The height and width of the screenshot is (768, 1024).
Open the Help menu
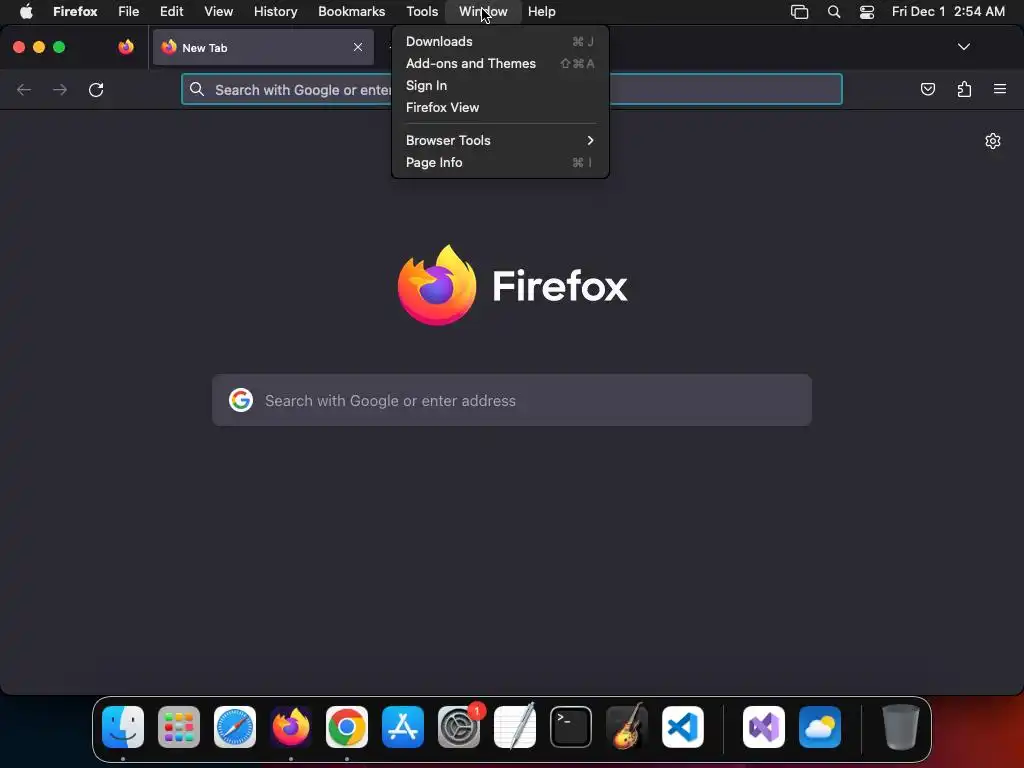[541, 11]
